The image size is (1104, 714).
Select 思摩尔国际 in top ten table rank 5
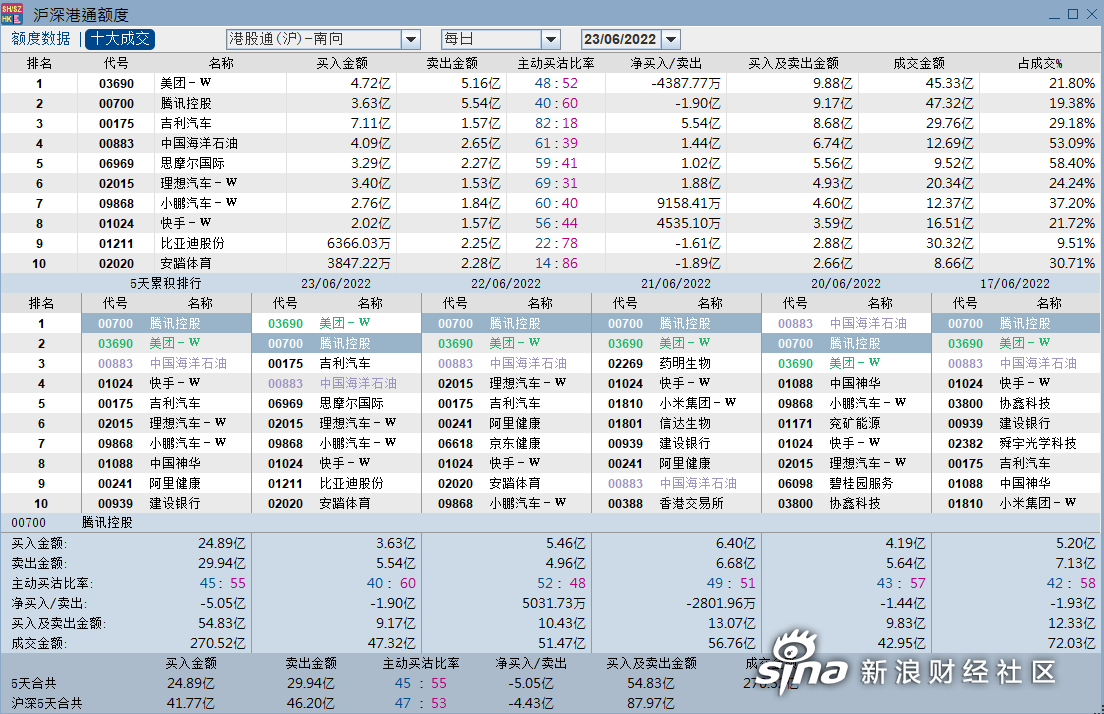[x=192, y=163]
